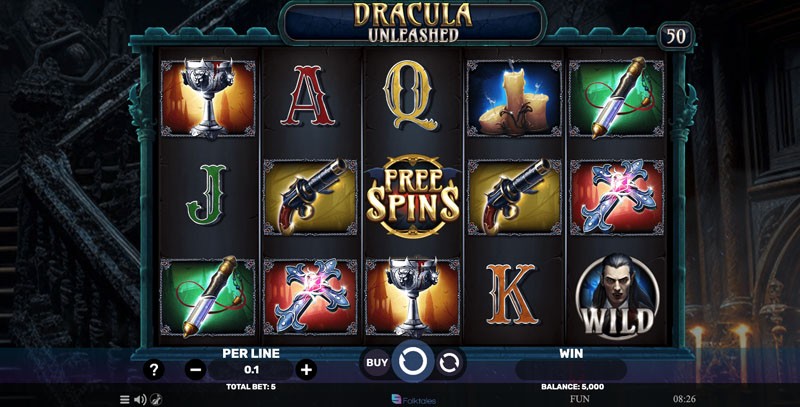Viewport: 800px width, 407px height.
Task: Click the empty WIN display field
Action: click(x=571, y=370)
